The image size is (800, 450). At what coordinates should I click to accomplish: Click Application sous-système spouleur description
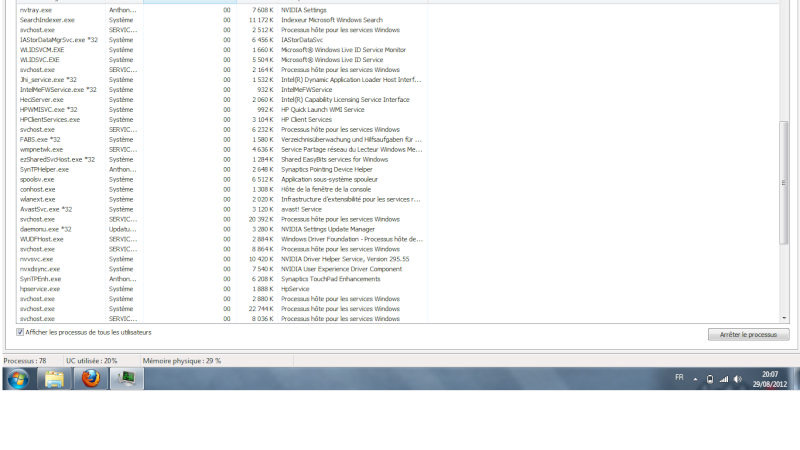click(x=329, y=179)
